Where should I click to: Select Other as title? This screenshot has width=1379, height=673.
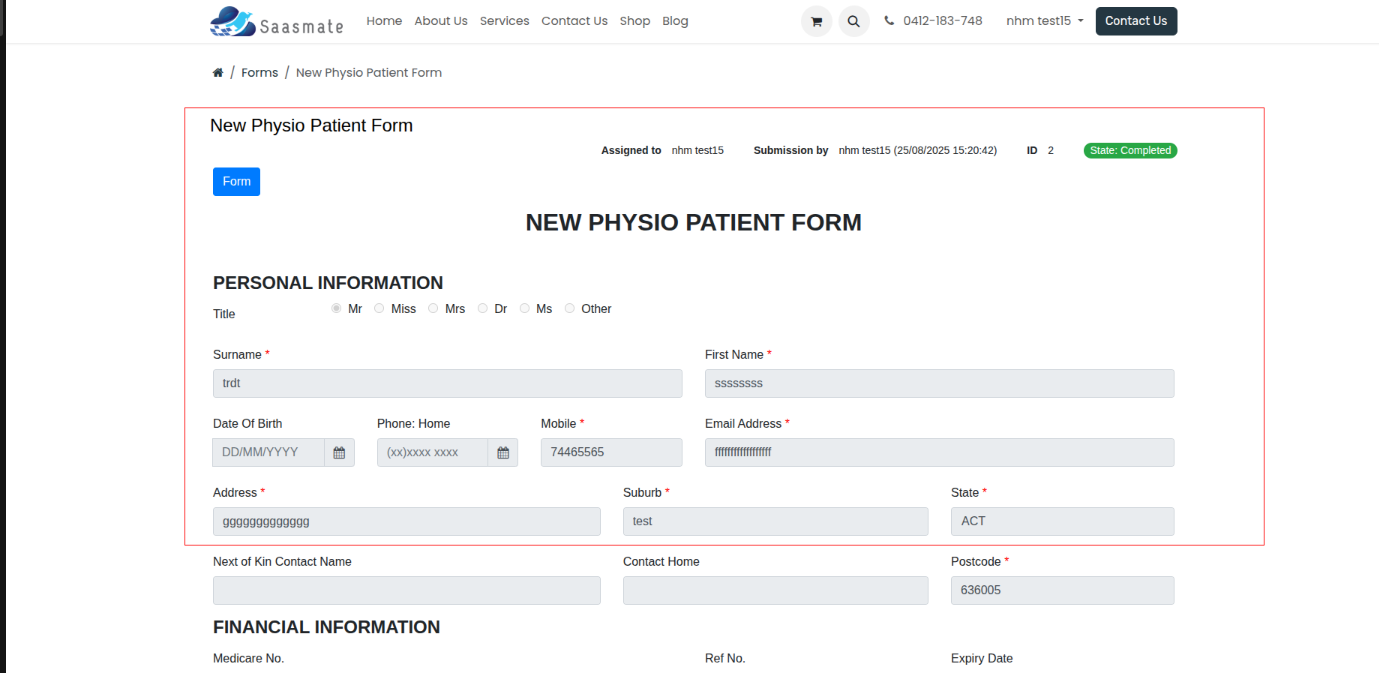click(x=570, y=309)
